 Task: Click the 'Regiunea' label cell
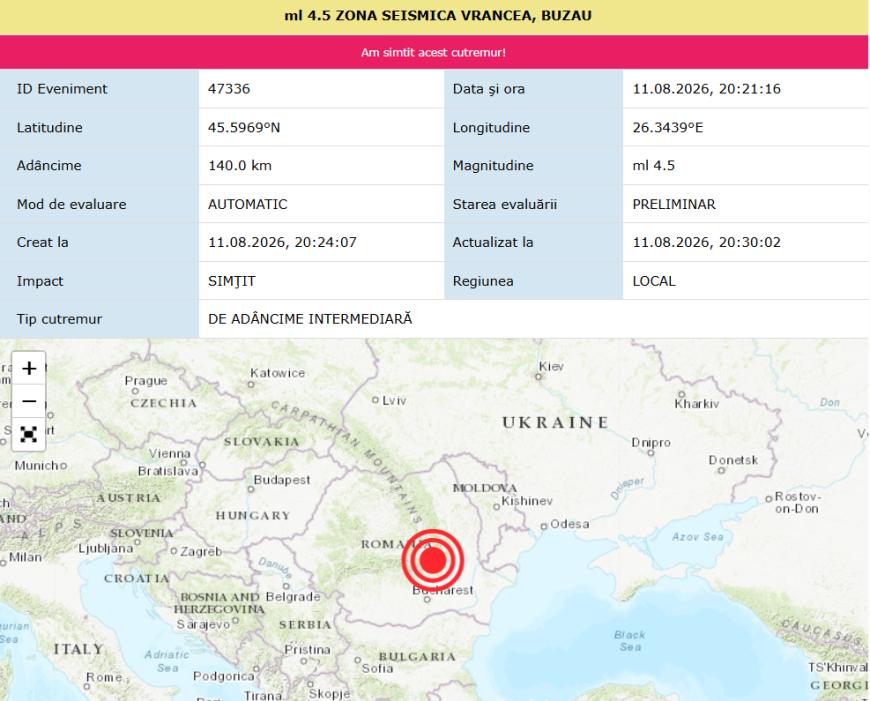tap(533, 281)
